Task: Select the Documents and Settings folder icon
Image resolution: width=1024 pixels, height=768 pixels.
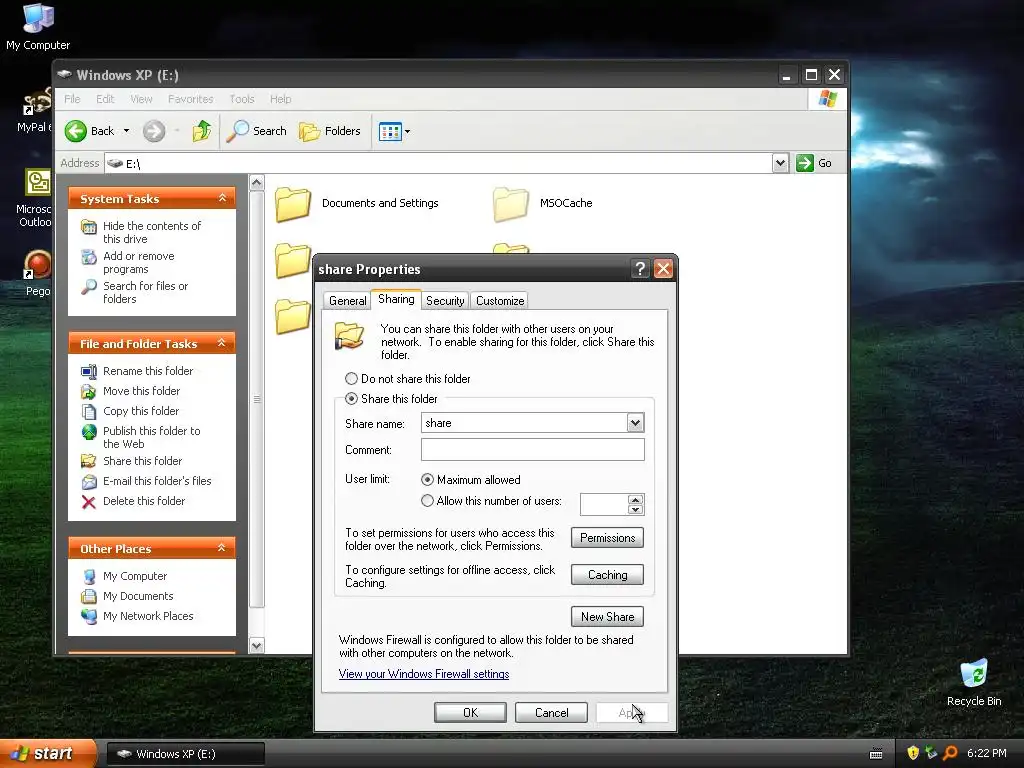Action: pyautogui.click(x=293, y=204)
